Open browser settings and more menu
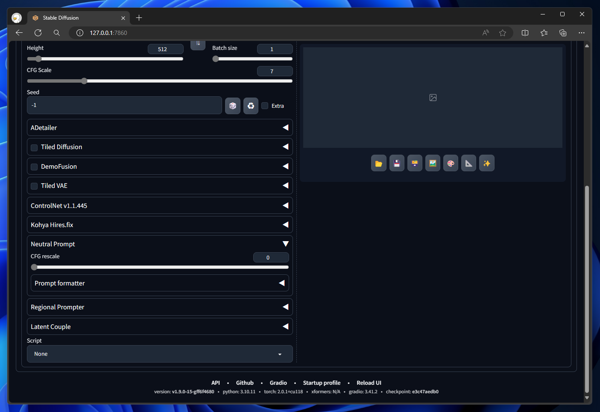The image size is (600, 412). pyautogui.click(x=581, y=33)
